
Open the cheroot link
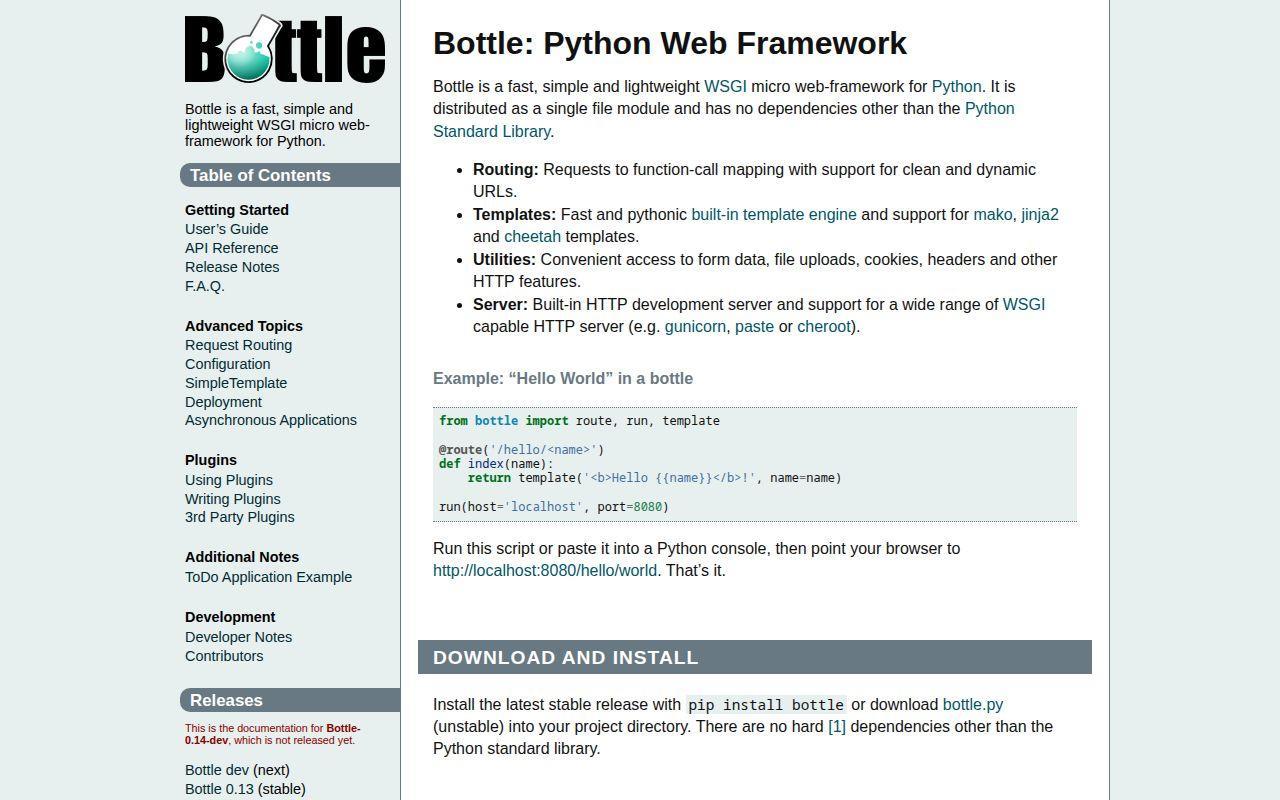[824, 327]
